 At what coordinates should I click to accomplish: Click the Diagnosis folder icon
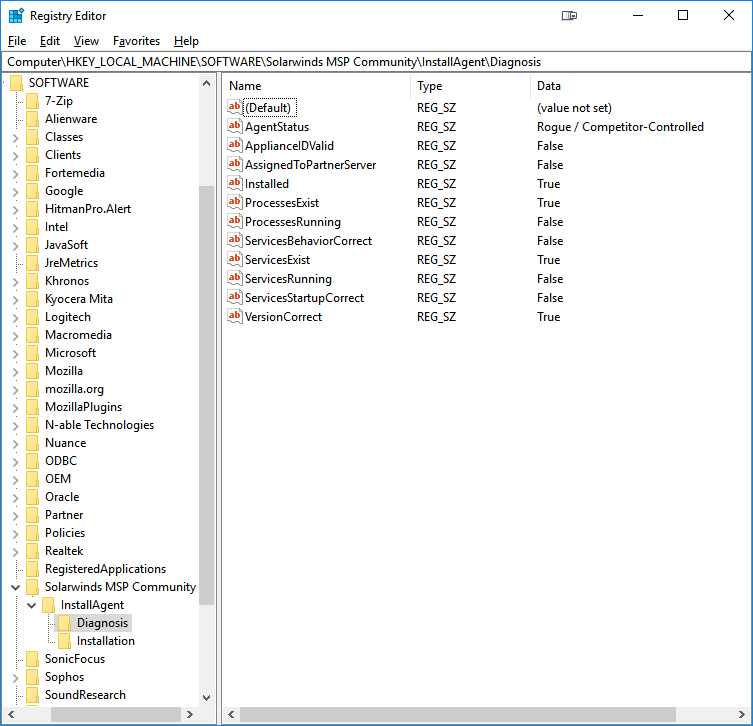point(64,623)
